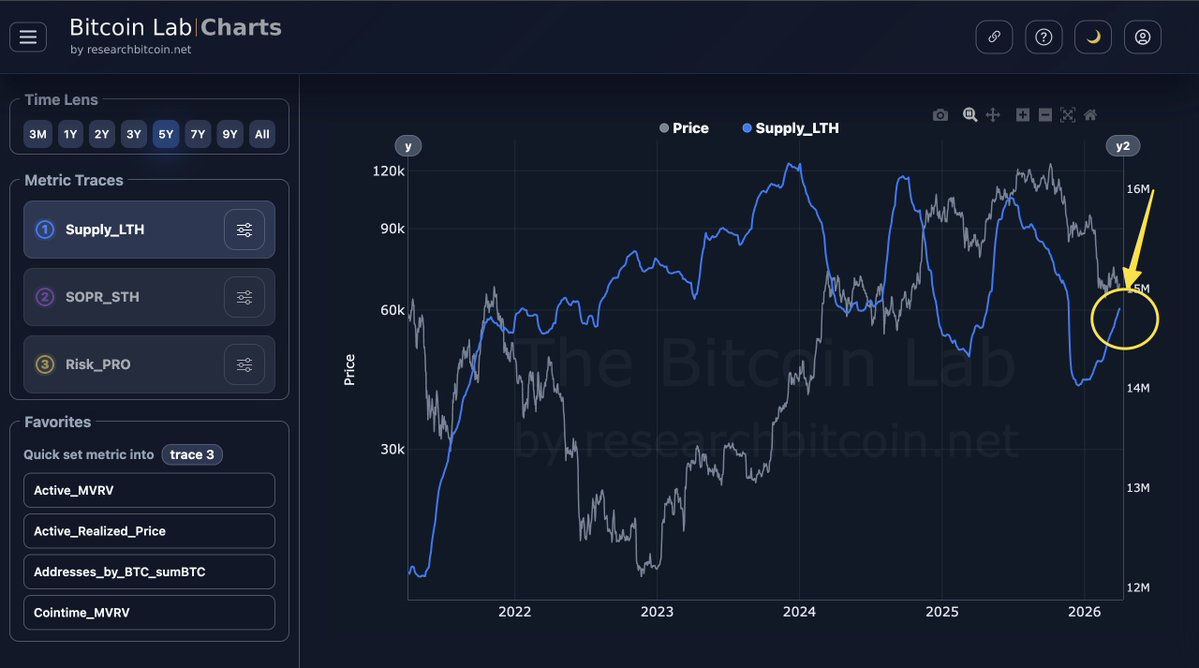Switch time lens to 3Y
The width and height of the screenshot is (1199, 668).
pyautogui.click(x=134, y=134)
